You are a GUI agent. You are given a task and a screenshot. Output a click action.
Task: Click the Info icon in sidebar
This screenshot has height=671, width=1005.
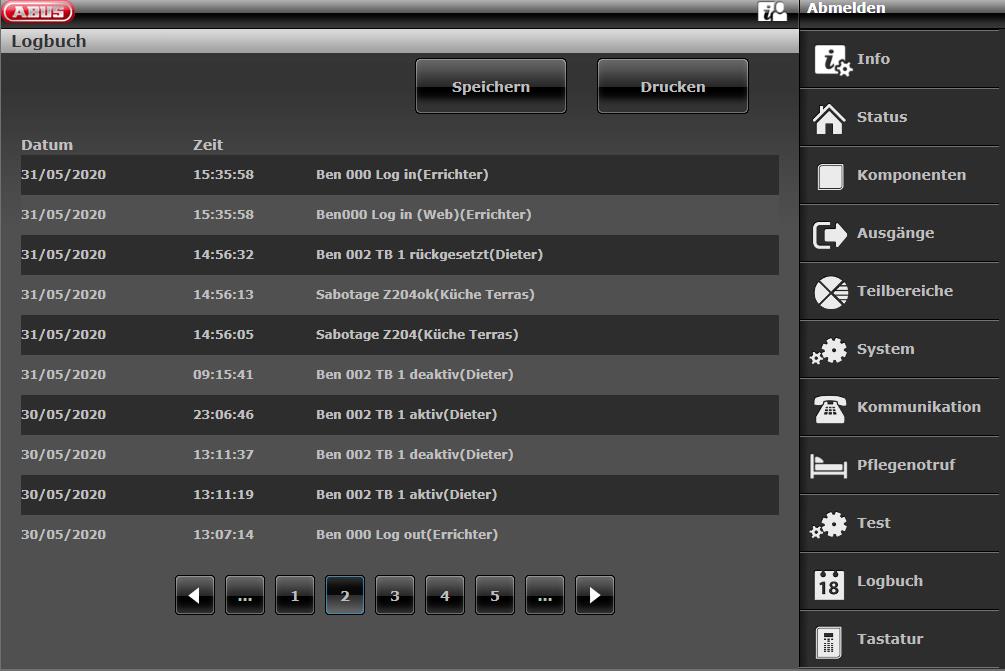831,61
